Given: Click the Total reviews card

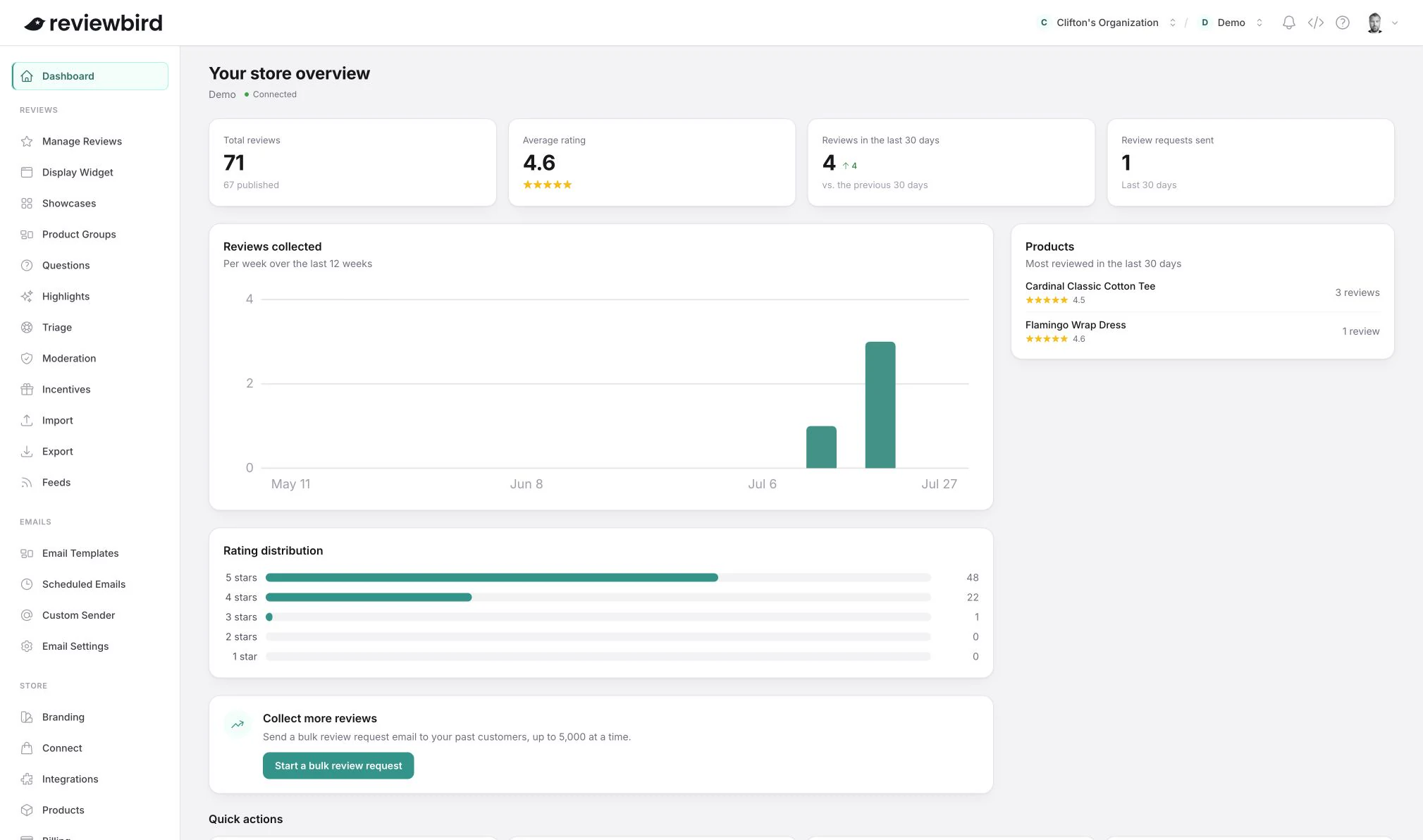Looking at the screenshot, I should point(352,162).
